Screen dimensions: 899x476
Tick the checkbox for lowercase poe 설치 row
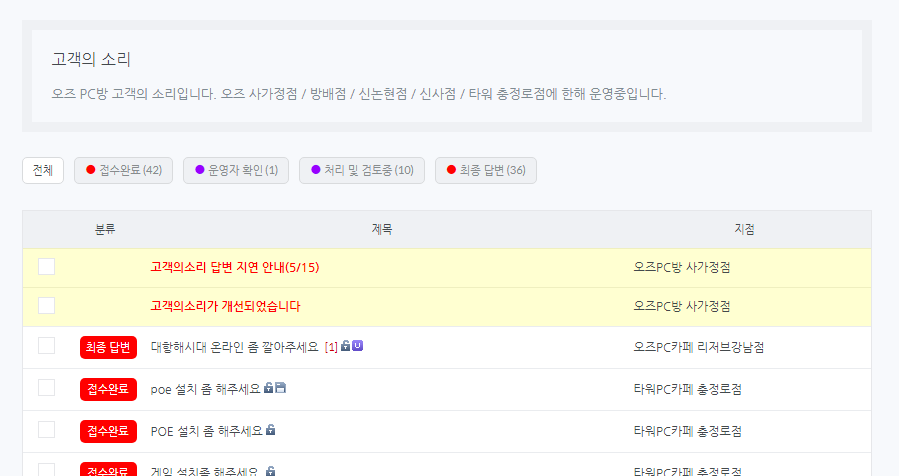click(46, 388)
